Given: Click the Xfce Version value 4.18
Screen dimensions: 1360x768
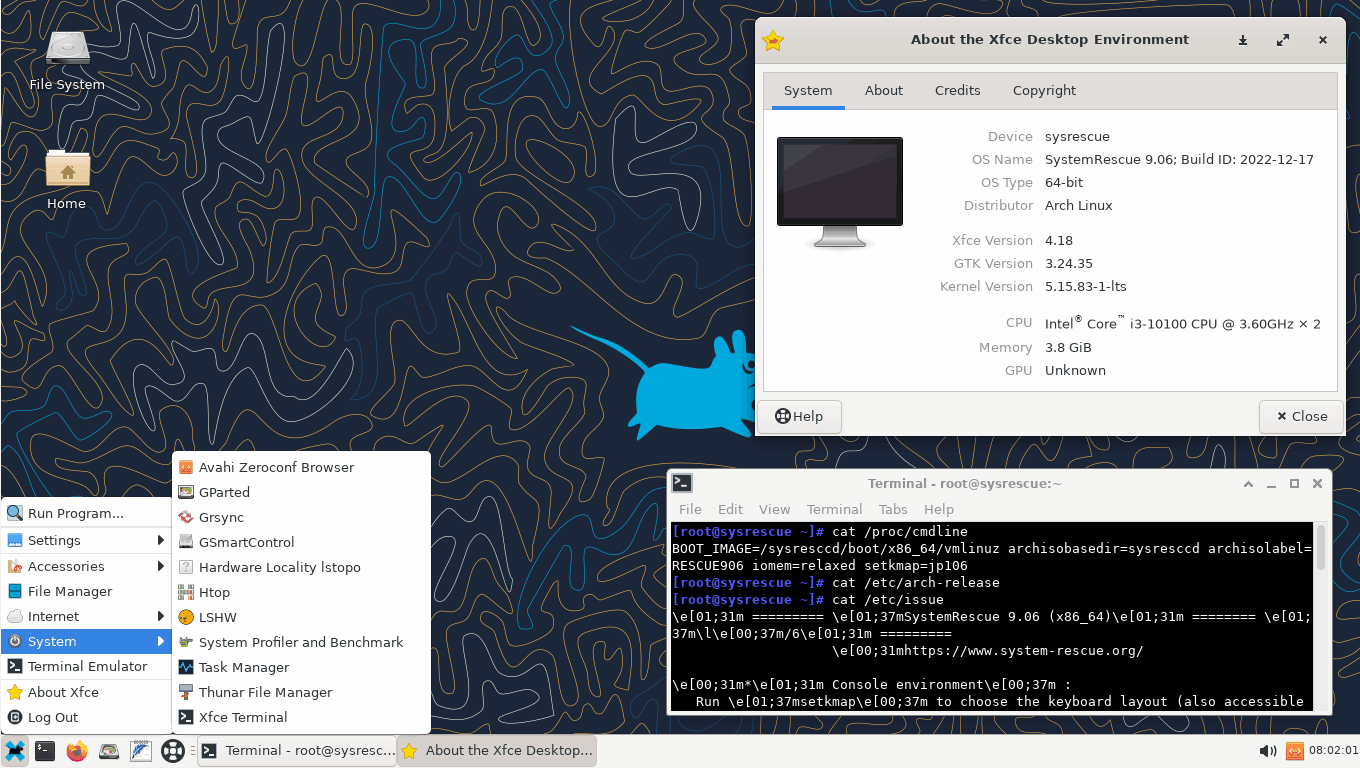Looking at the screenshot, I should [x=1059, y=240].
